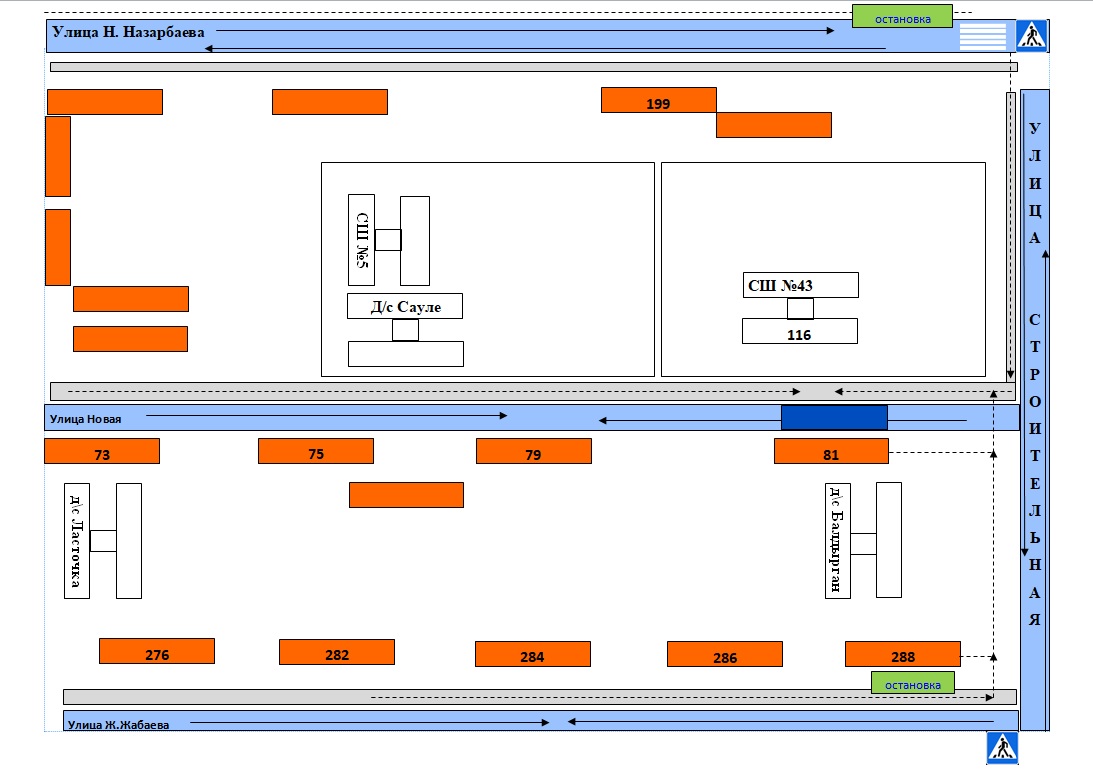Select the orange building attached right of 199
Screen dimensions: 1093x775
pyautogui.click(x=774, y=125)
